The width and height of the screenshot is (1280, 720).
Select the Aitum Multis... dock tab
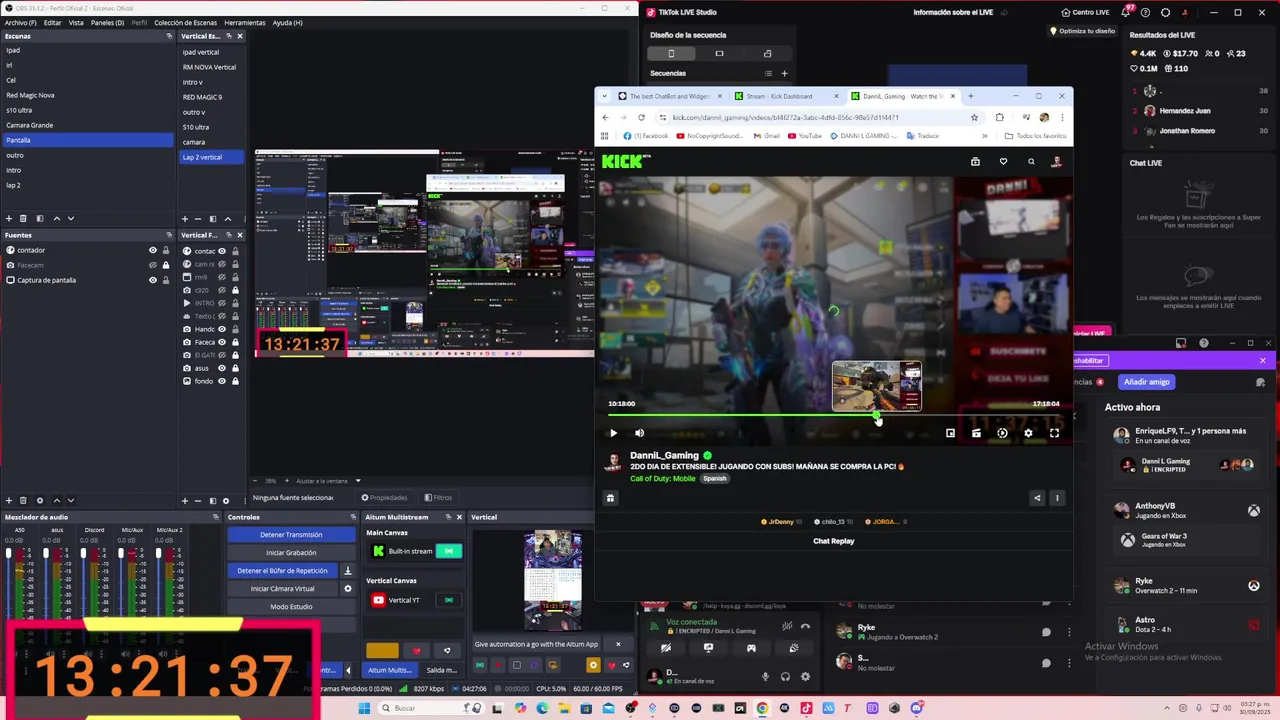pyautogui.click(x=388, y=670)
